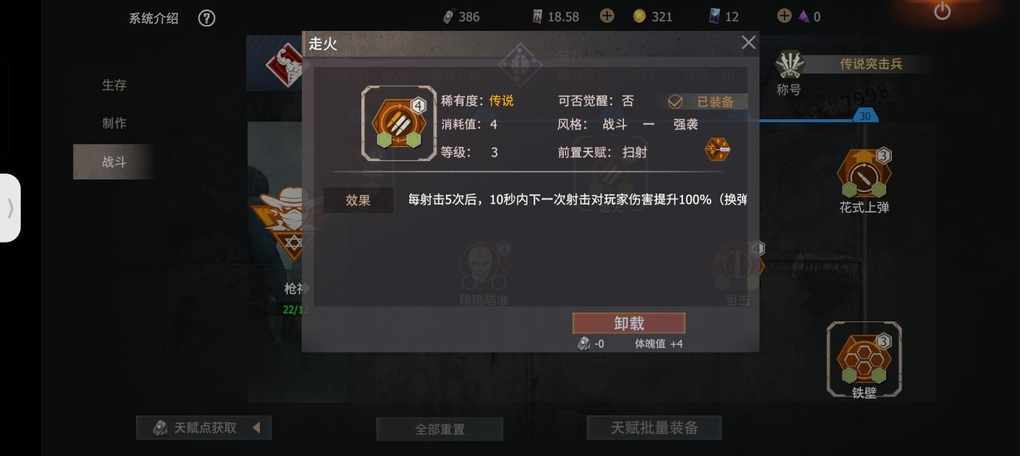Expand the side drawer handle on left edge
Screen dimensions: 1020x456
(10, 208)
